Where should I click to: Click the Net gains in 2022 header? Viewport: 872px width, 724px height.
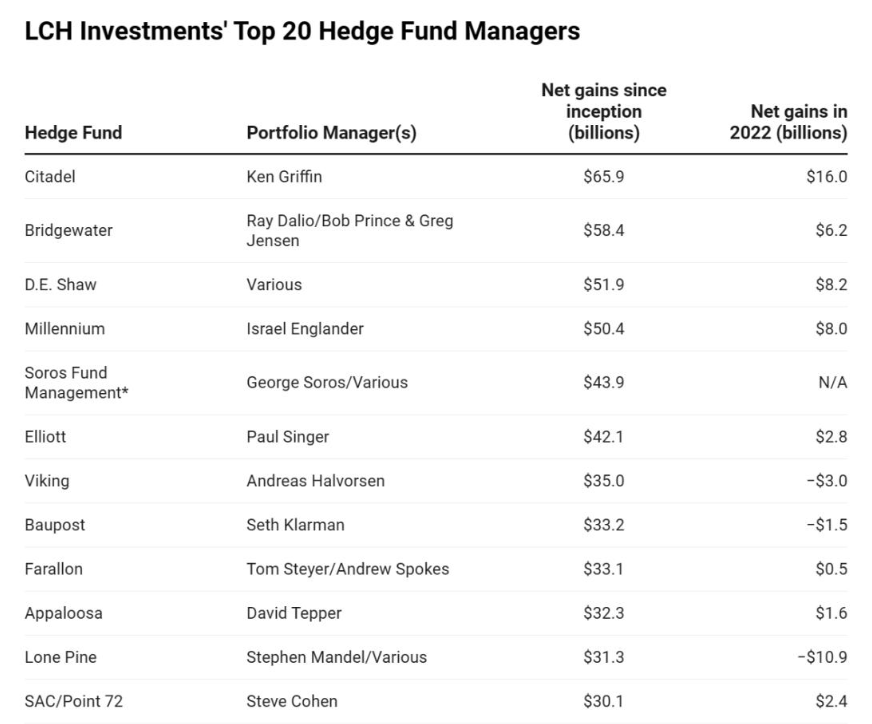pyautogui.click(x=788, y=122)
